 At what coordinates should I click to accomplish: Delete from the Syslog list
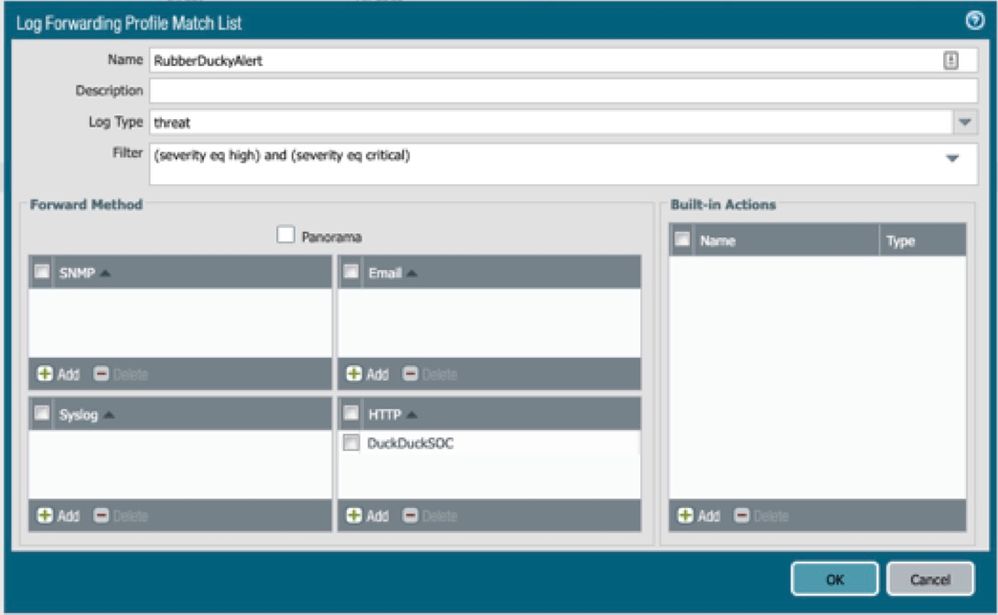pos(121,516)
